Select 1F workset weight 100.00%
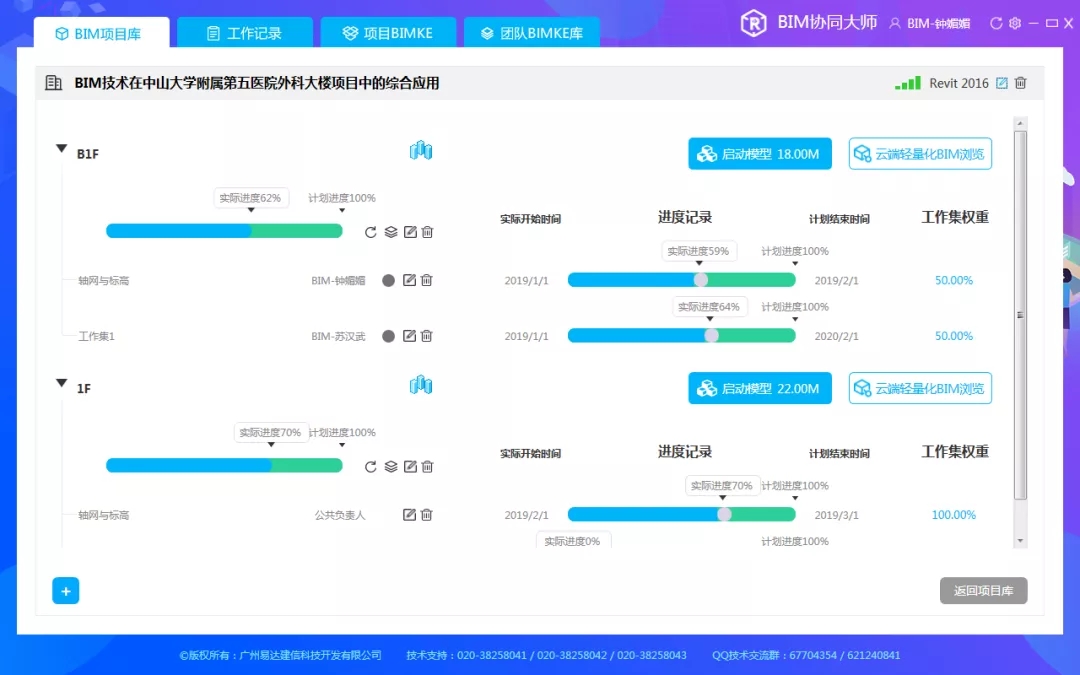 (954, 515)
